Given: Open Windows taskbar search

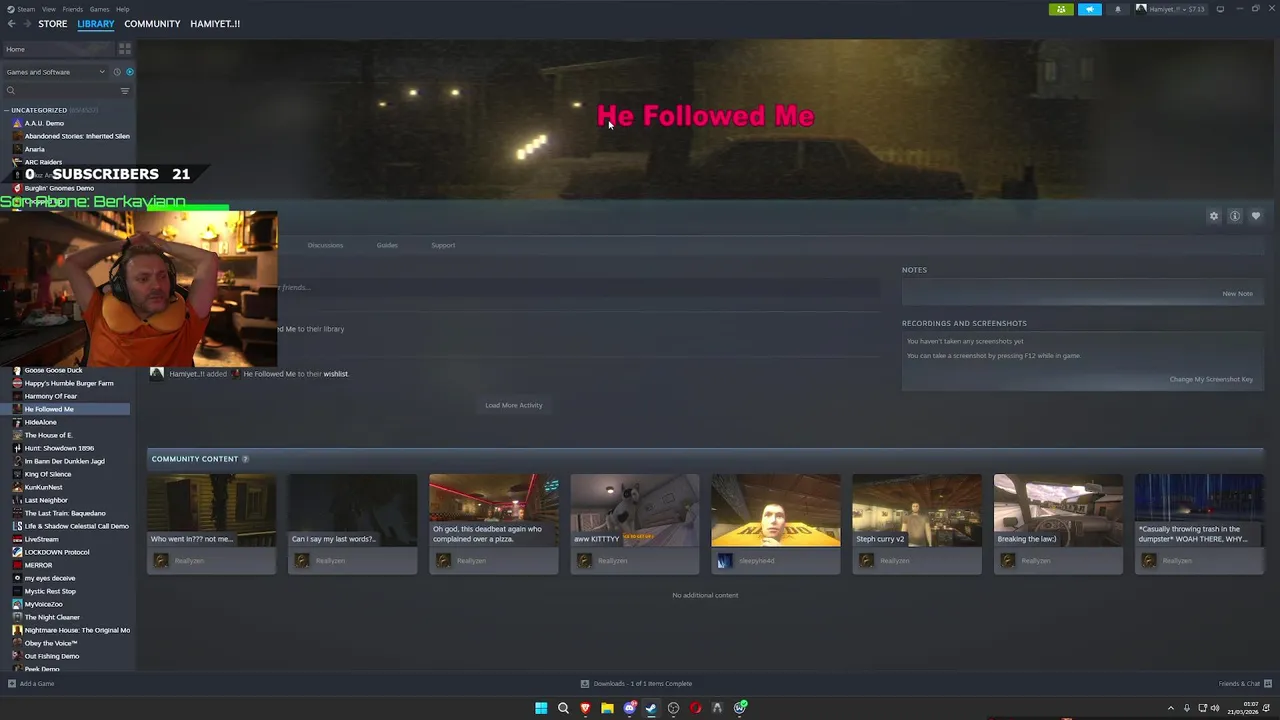Looking at the screenshot, I should [x=563, y=708].
